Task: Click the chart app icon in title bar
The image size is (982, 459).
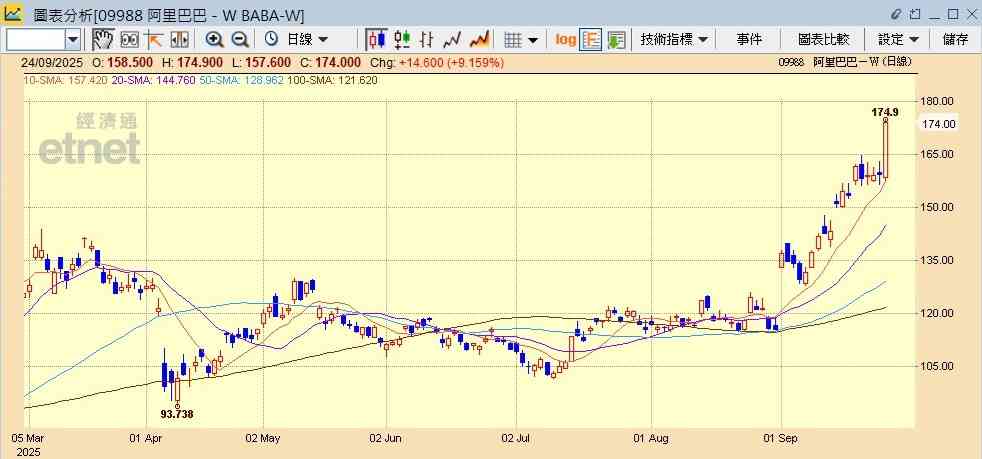Action: 13,13
